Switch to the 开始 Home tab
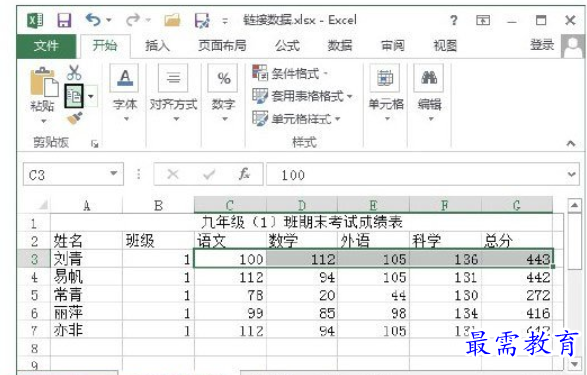The image size is (587, 375). click(x=105, y=46)
